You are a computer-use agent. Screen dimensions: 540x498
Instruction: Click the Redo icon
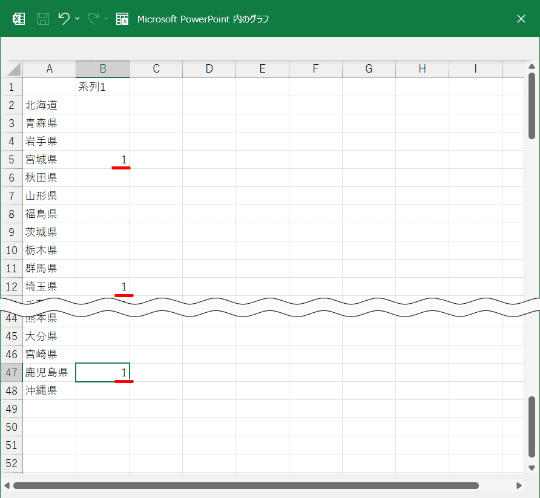tap(93, 19)
